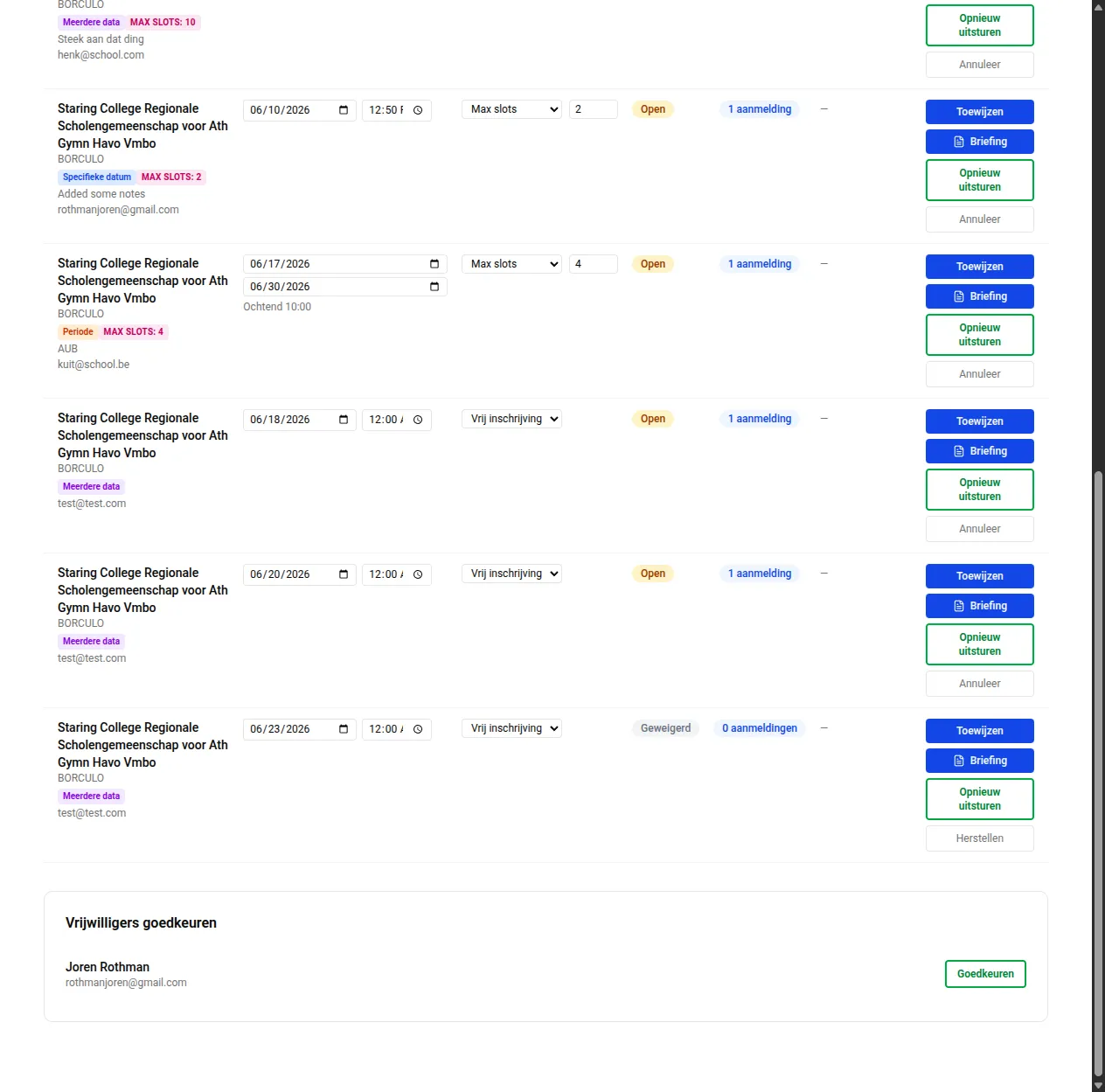Viewport: 1105px width, 1092px height.
Task: Open 1 aanmelding link in 06/18/2026 row
Action: (x=760, y=419)
